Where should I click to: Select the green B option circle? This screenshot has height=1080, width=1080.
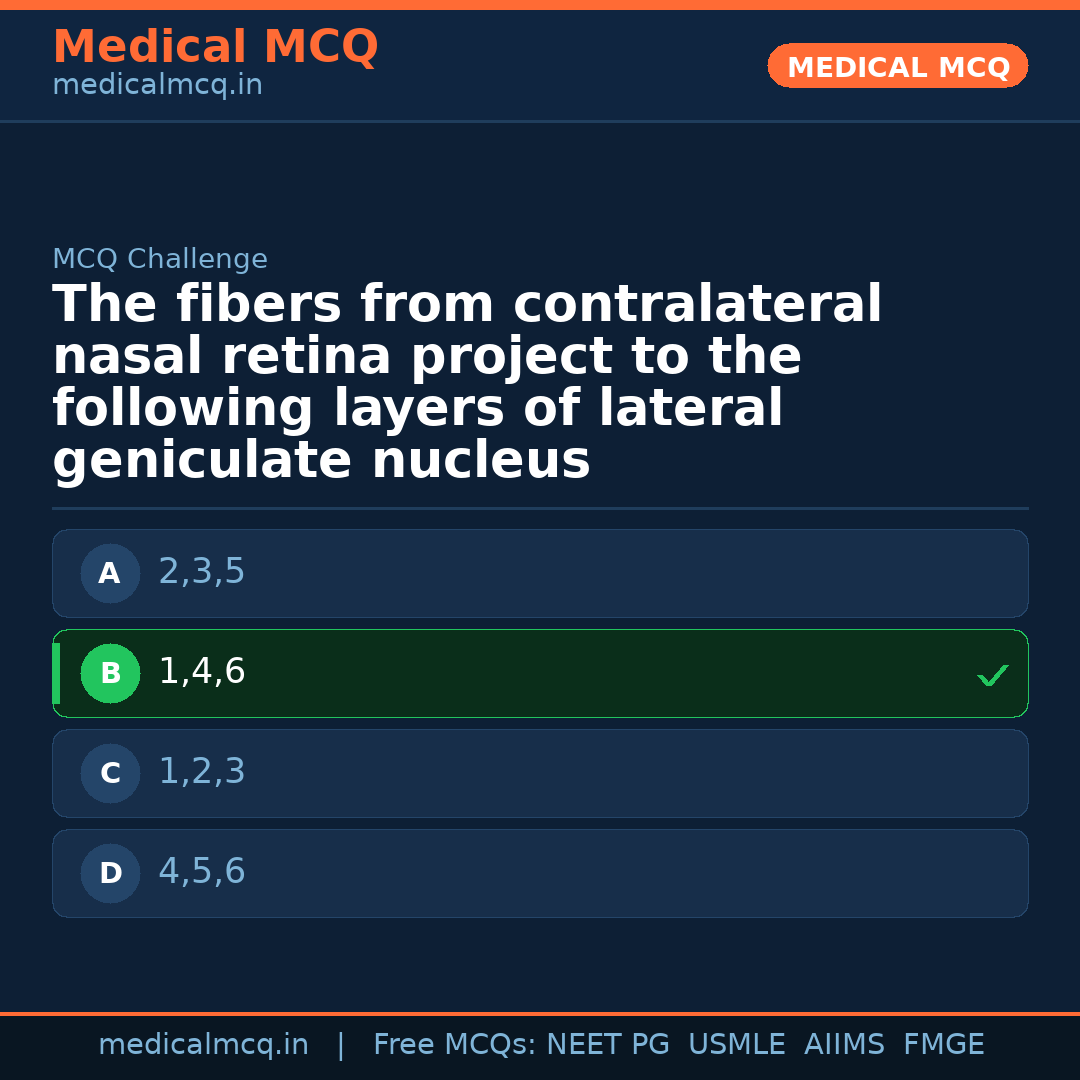tap(110, 673)
